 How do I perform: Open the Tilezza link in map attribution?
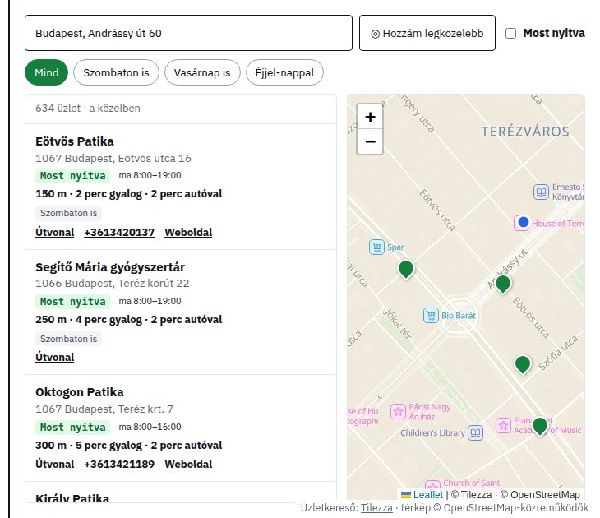tap(476, 495)
